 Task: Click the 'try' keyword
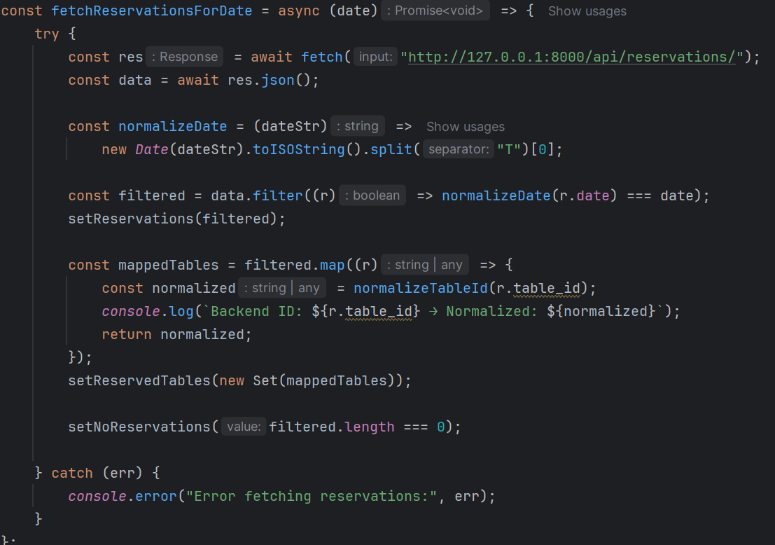point(47,34)
